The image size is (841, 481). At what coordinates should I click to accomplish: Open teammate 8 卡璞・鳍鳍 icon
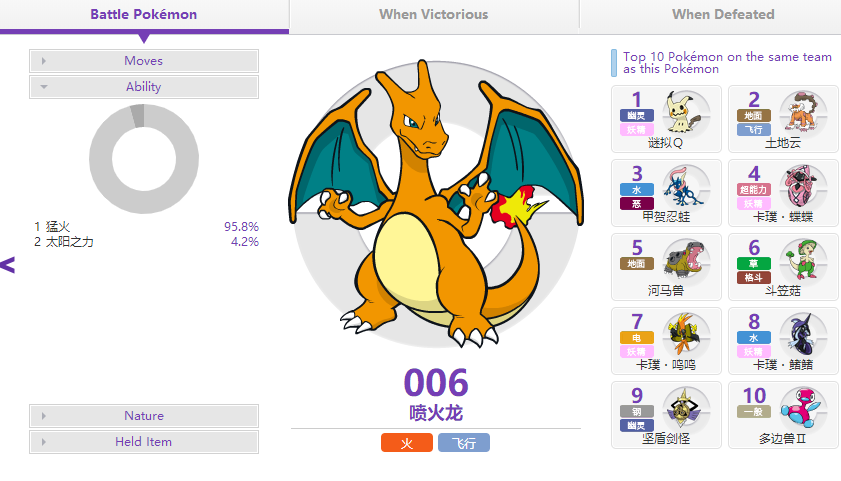803,334
